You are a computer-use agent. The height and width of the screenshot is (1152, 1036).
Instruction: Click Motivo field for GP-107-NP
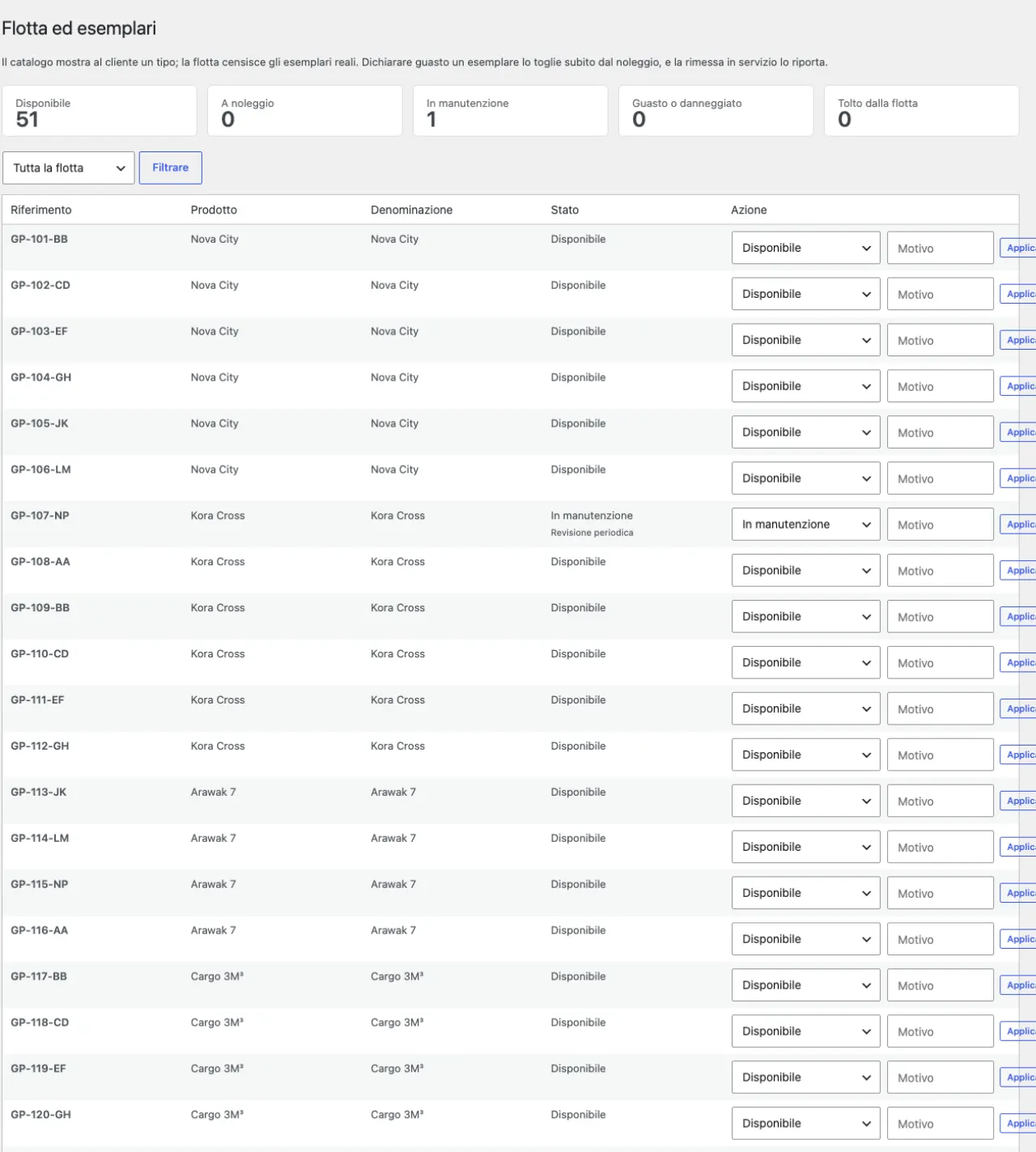940,525
